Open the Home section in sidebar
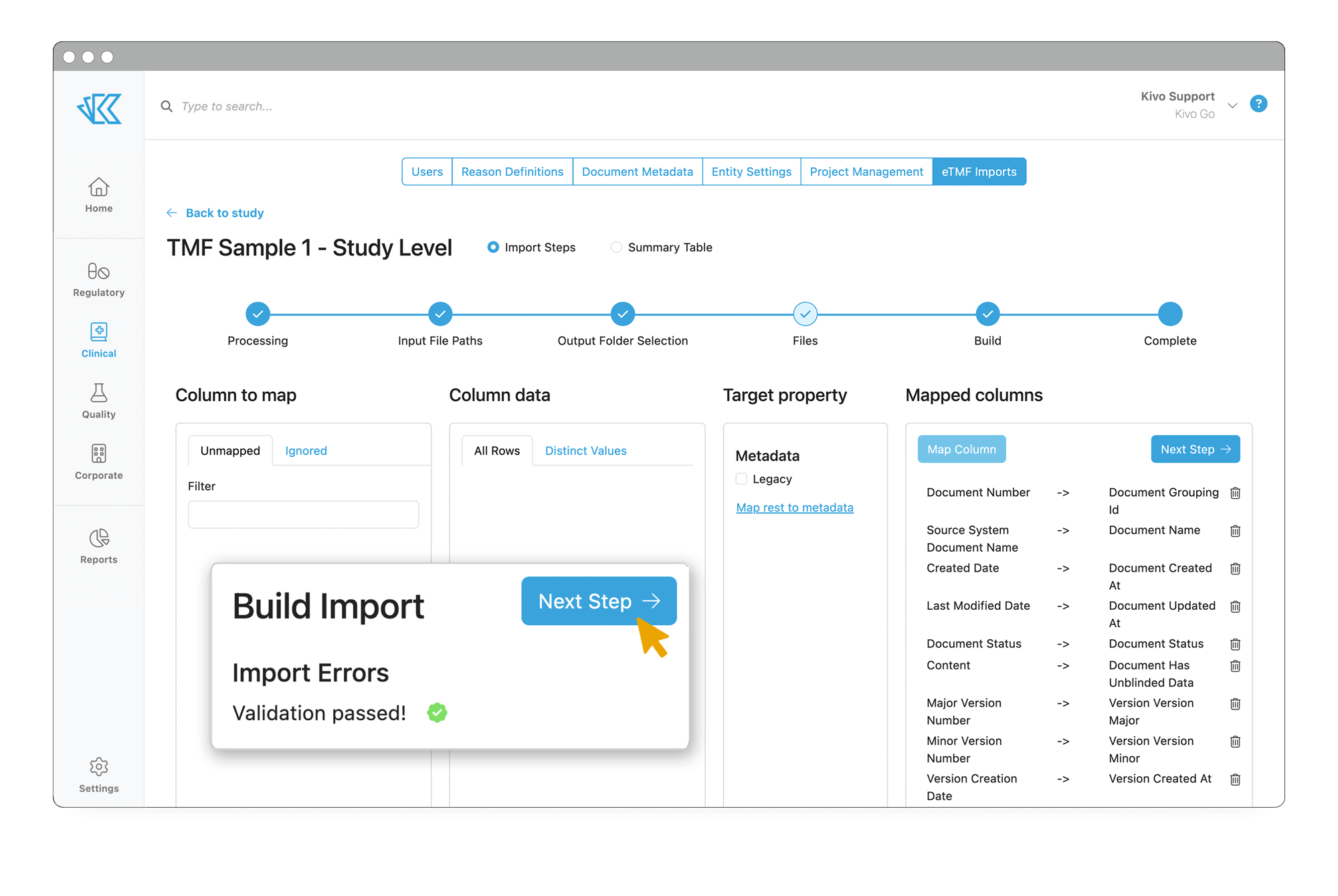This screenshot has width=1338, height=896. [99, 195]
